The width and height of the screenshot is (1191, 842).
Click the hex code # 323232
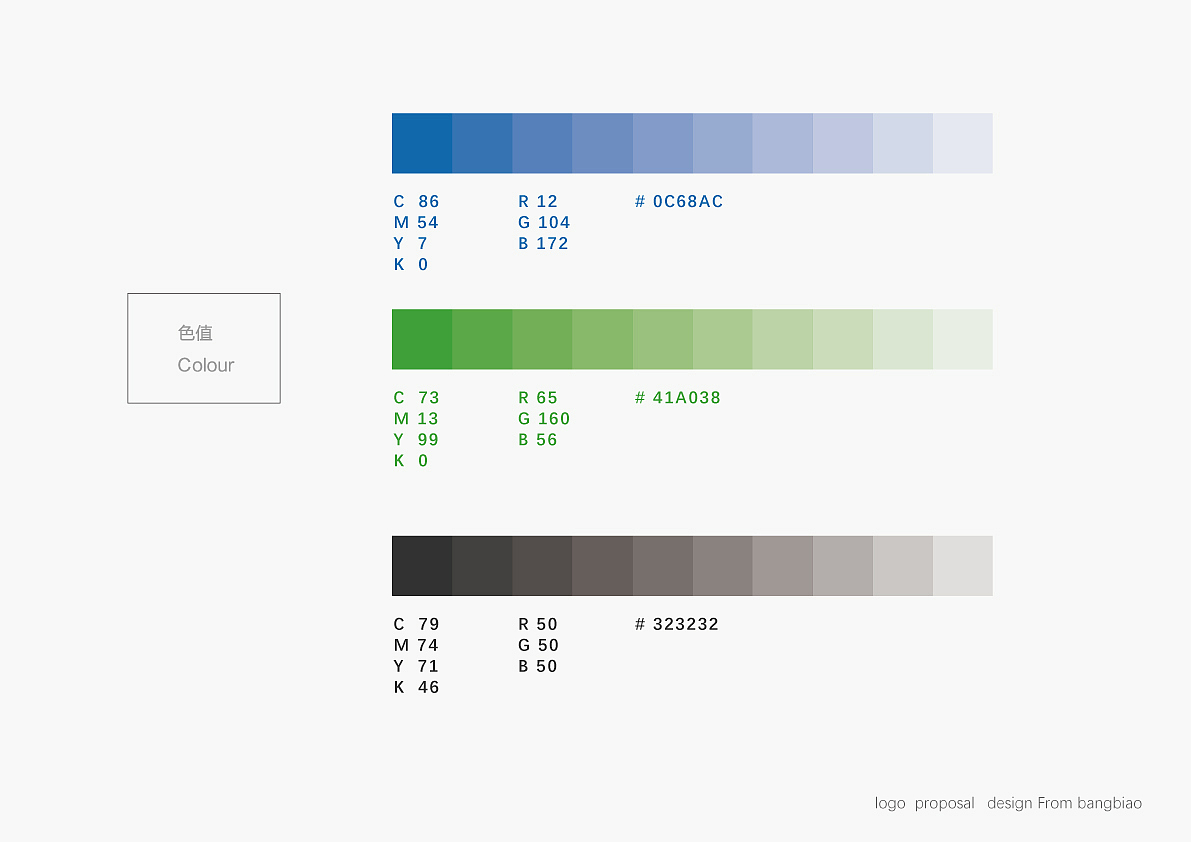coord(676,625)
